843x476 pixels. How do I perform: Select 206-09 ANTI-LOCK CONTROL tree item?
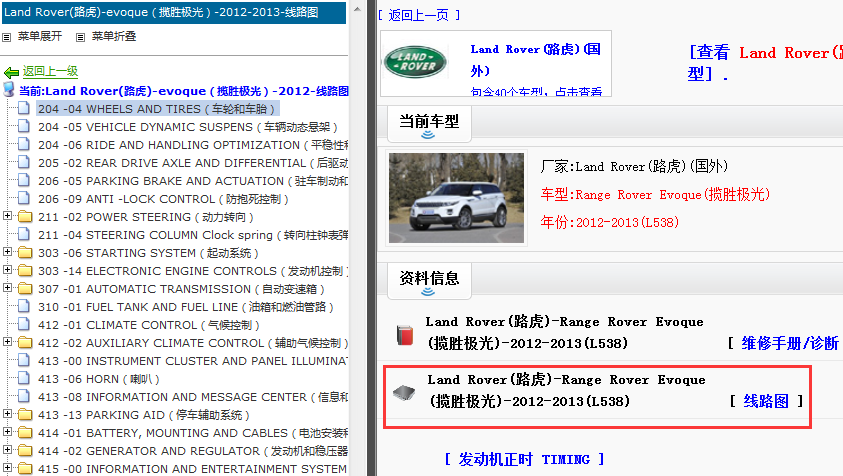pos(163,199)
